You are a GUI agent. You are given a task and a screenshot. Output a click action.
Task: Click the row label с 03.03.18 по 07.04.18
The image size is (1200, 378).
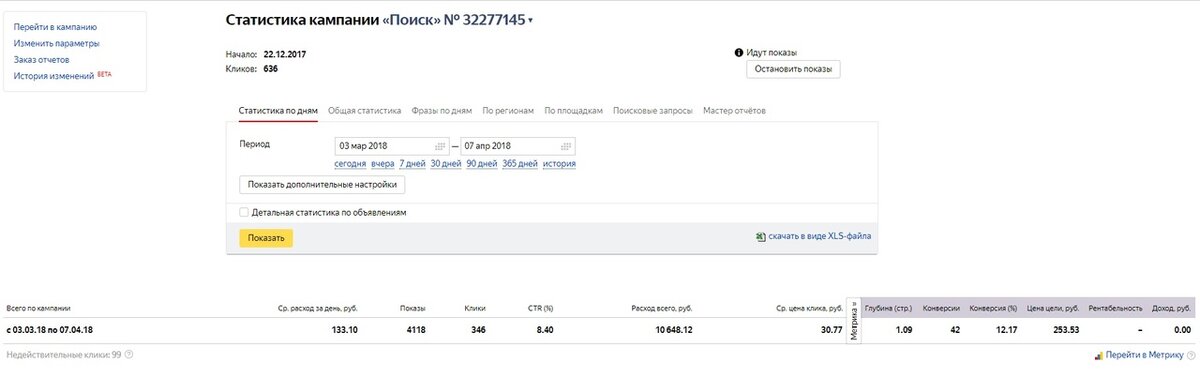(x=50, y=330)
